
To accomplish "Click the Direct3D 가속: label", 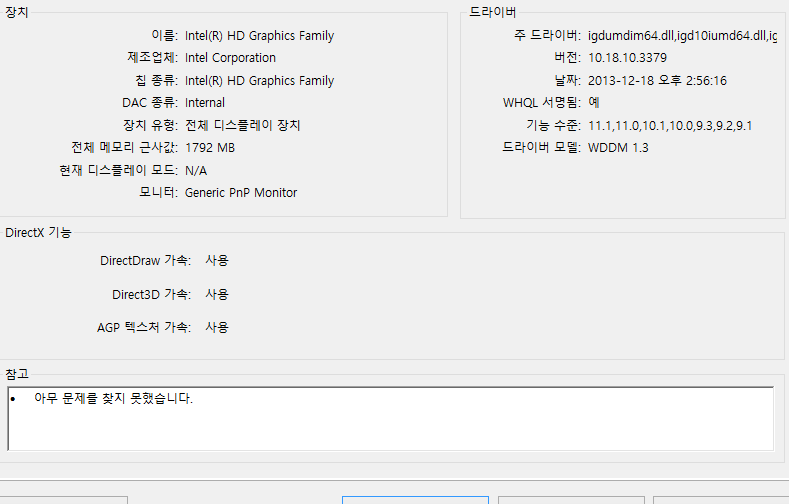I will click(x=151, y=294).
